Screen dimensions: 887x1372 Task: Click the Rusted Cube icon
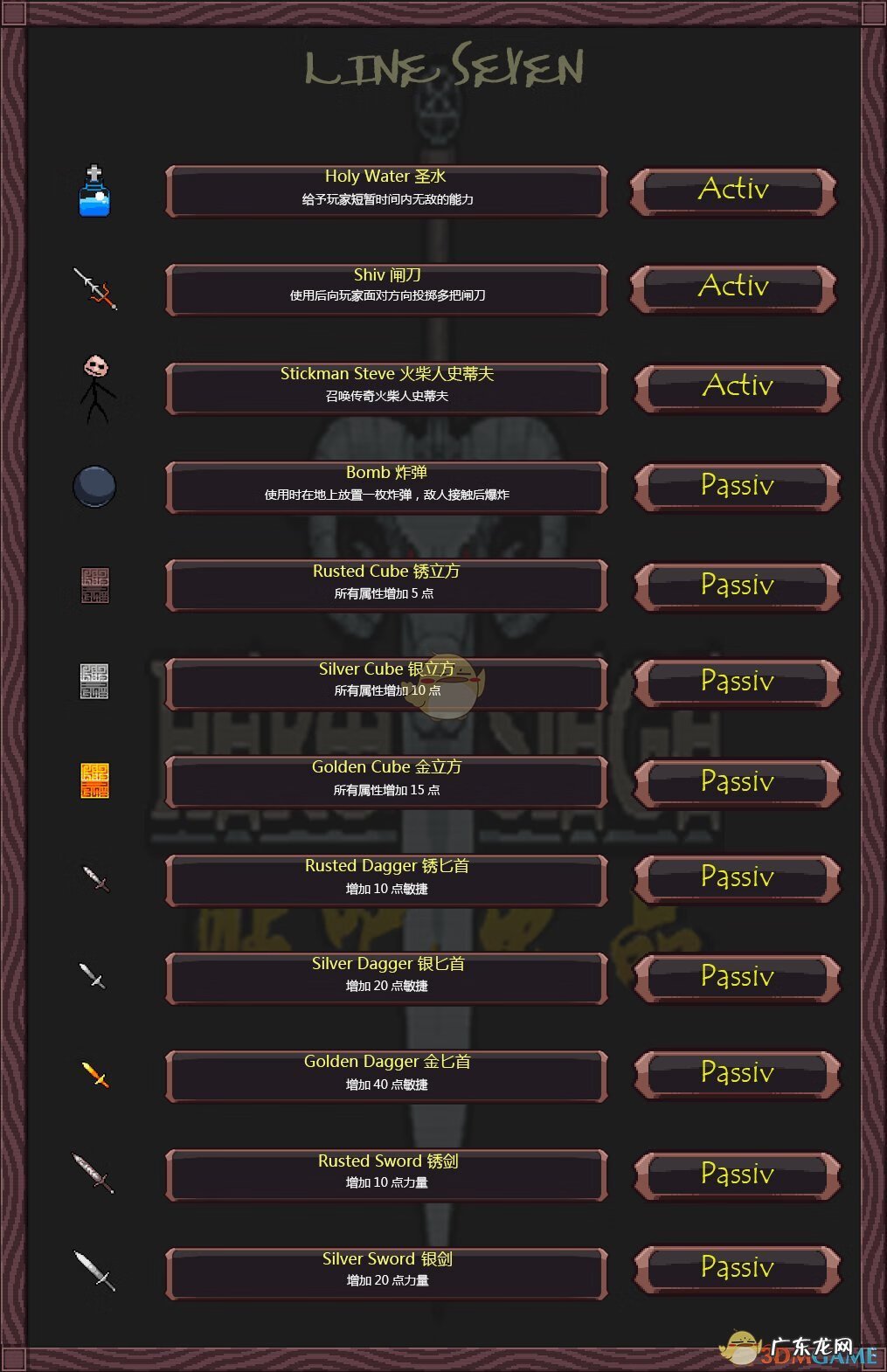94,585
